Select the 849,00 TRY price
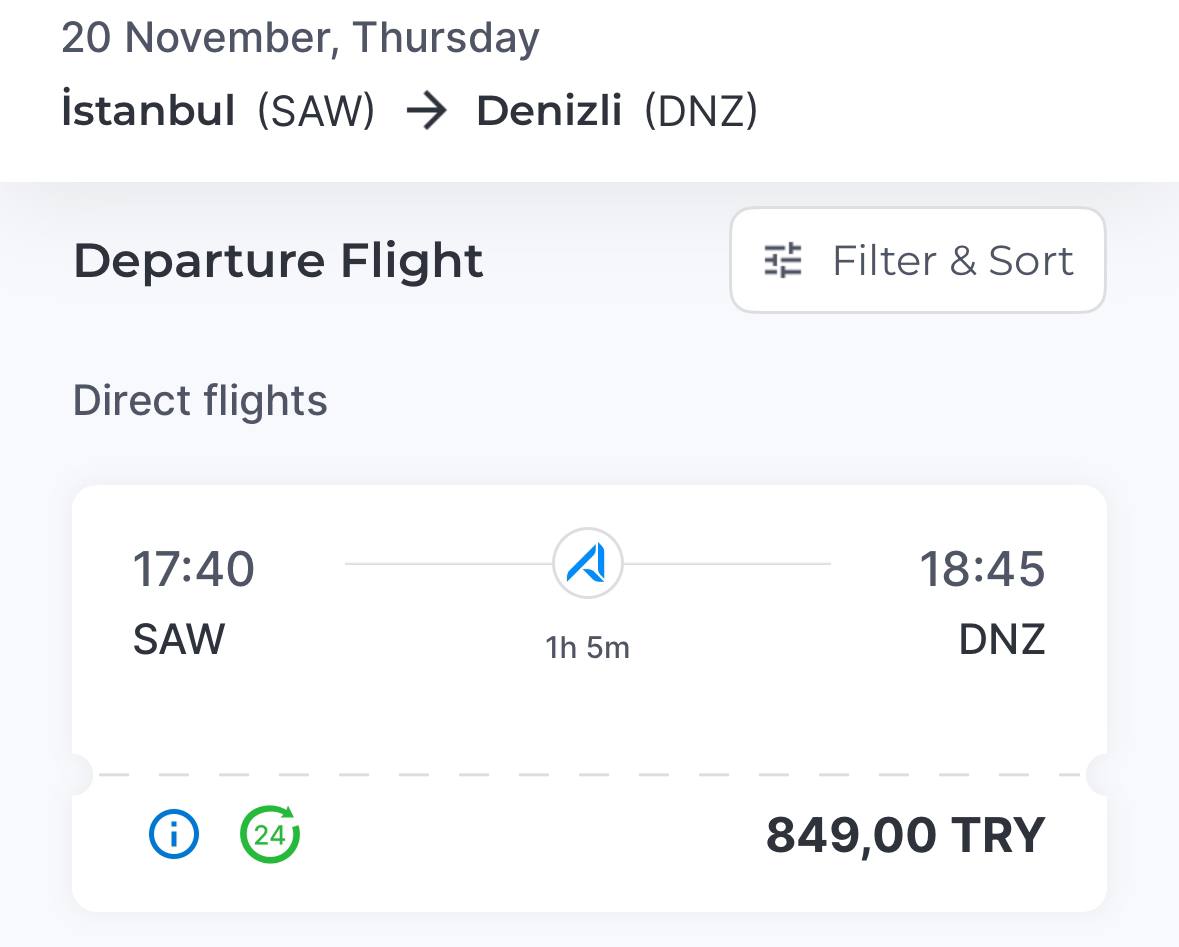Viewport: 1179px width, 947px height. 905,835
